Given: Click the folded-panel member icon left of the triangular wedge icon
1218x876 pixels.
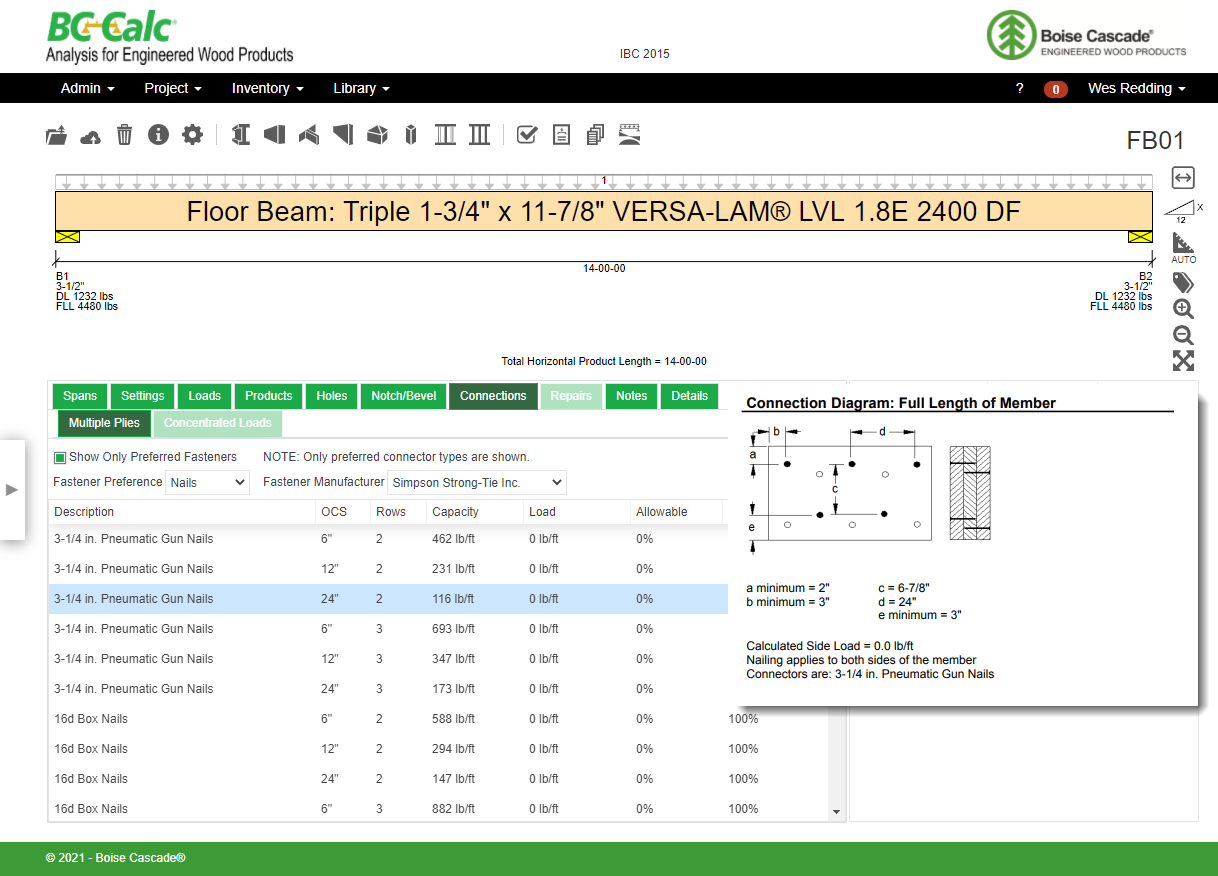Looking at the screenshot, I should tap(309, 134).
